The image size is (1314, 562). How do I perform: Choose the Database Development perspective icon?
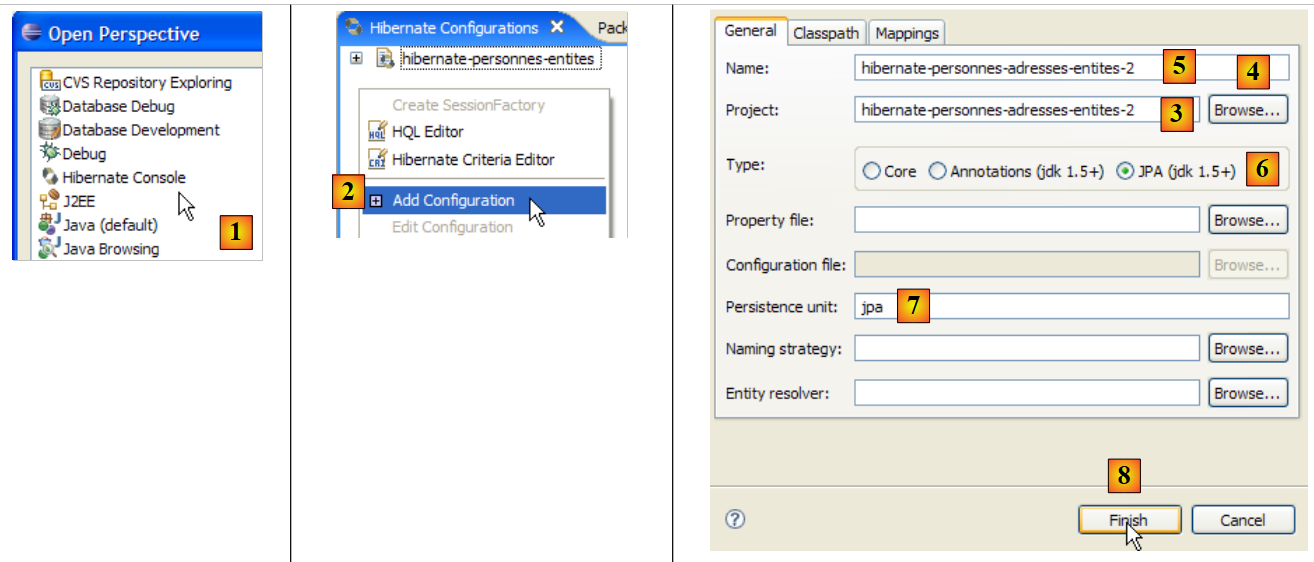(x=49, y=130)
